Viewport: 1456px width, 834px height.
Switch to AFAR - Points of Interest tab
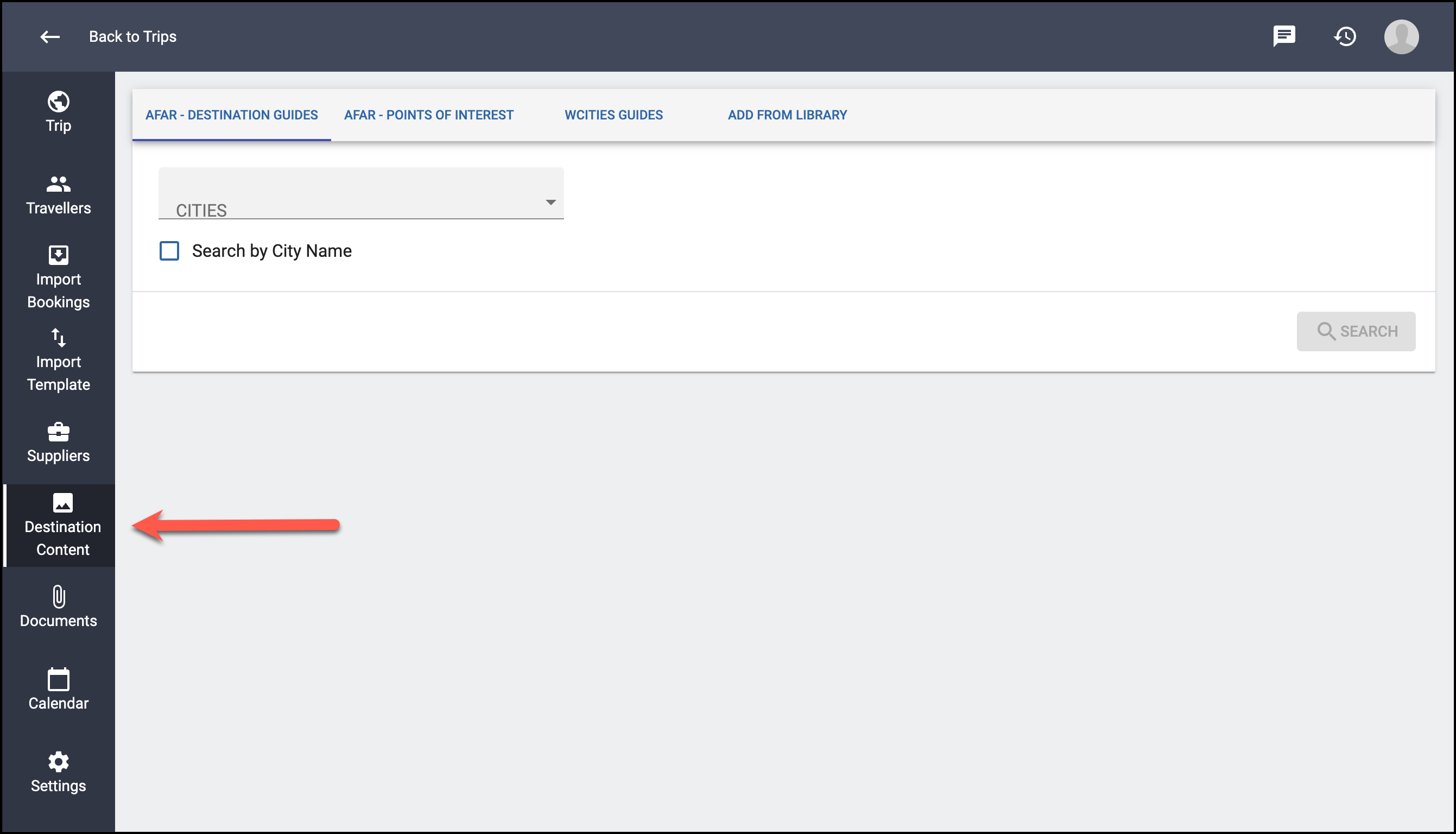[428, 115]
